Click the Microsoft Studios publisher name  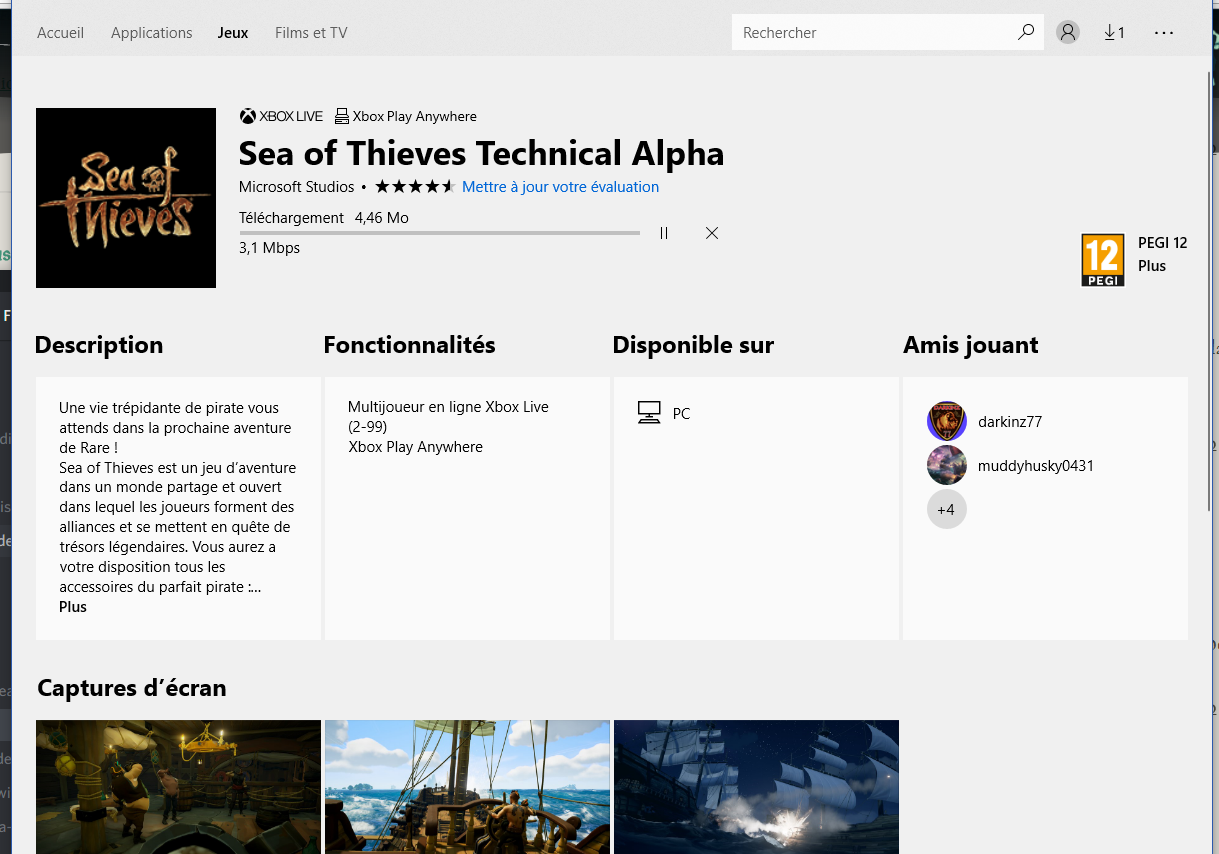296,187
